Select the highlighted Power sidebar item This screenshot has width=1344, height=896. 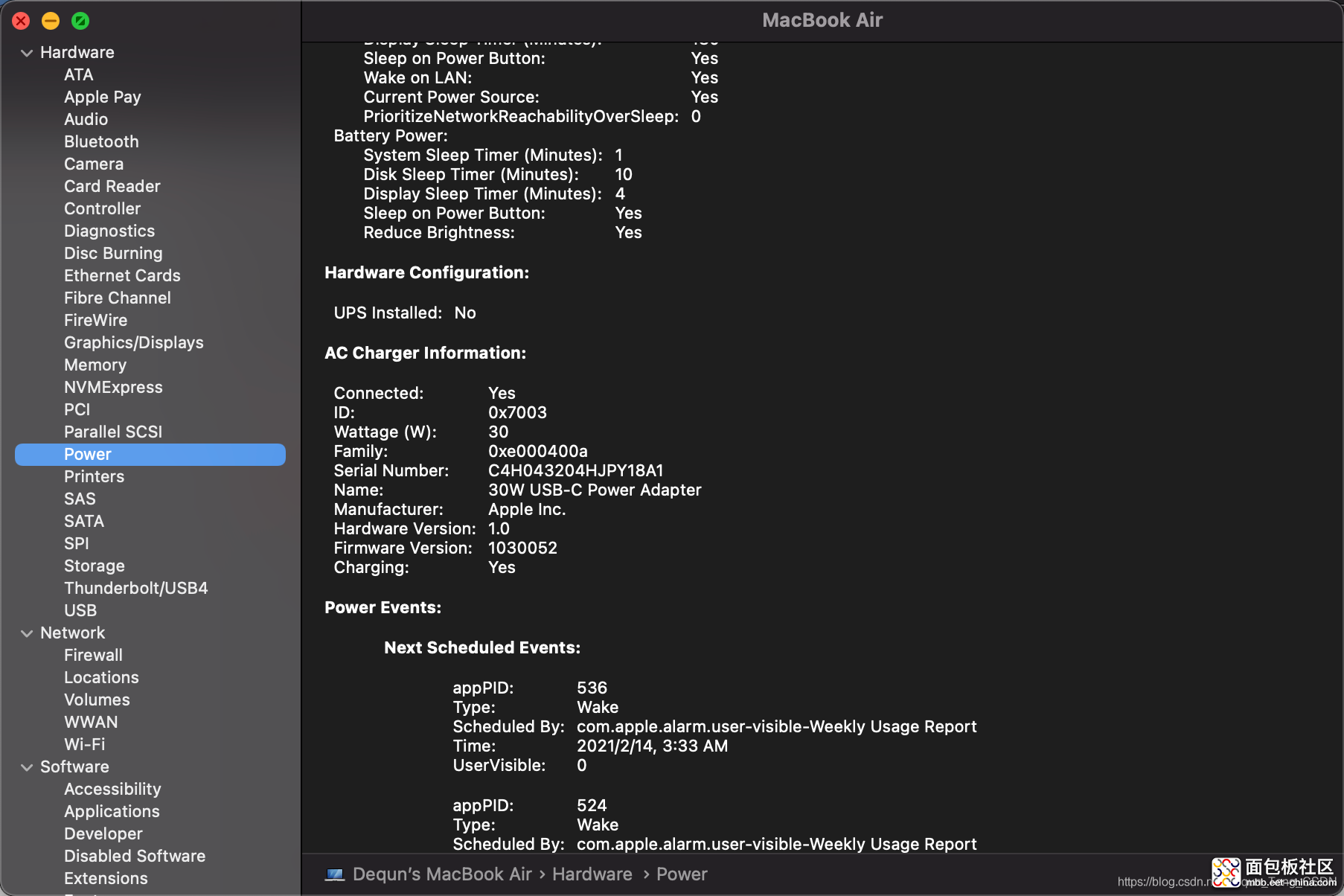point(150,455)
